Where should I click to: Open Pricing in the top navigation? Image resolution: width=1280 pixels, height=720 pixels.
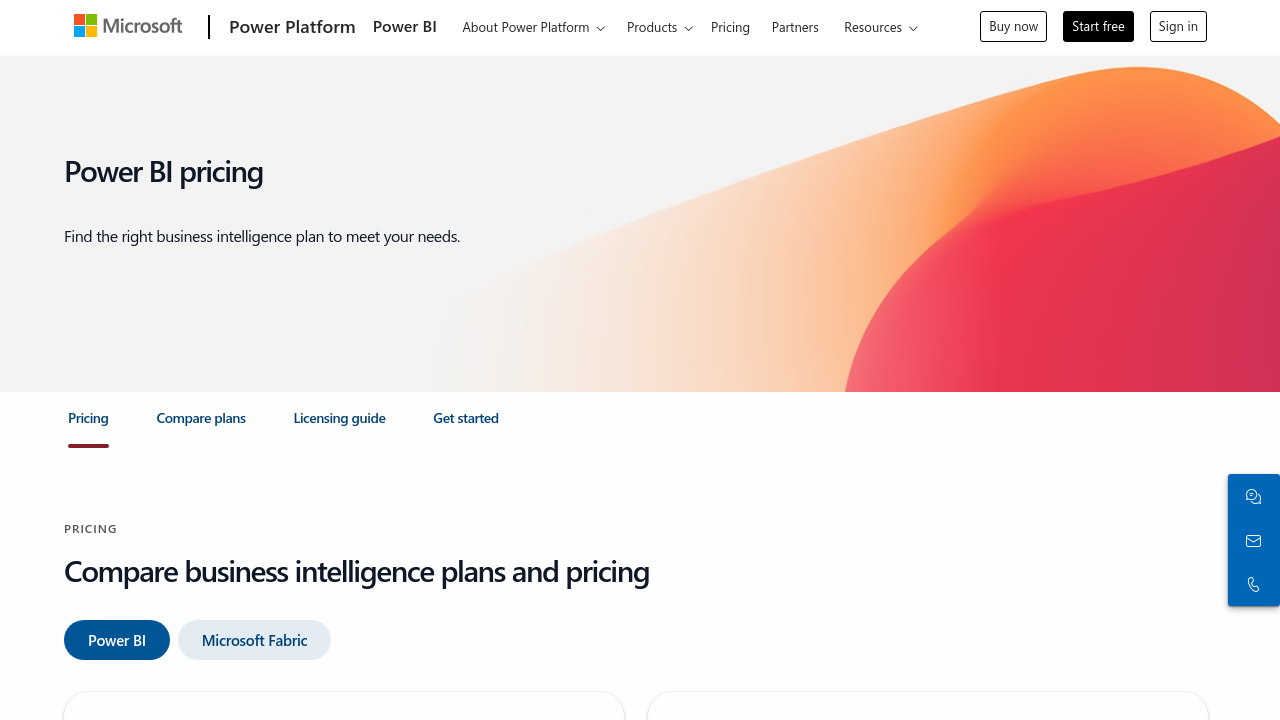click(x=730, y=27)
